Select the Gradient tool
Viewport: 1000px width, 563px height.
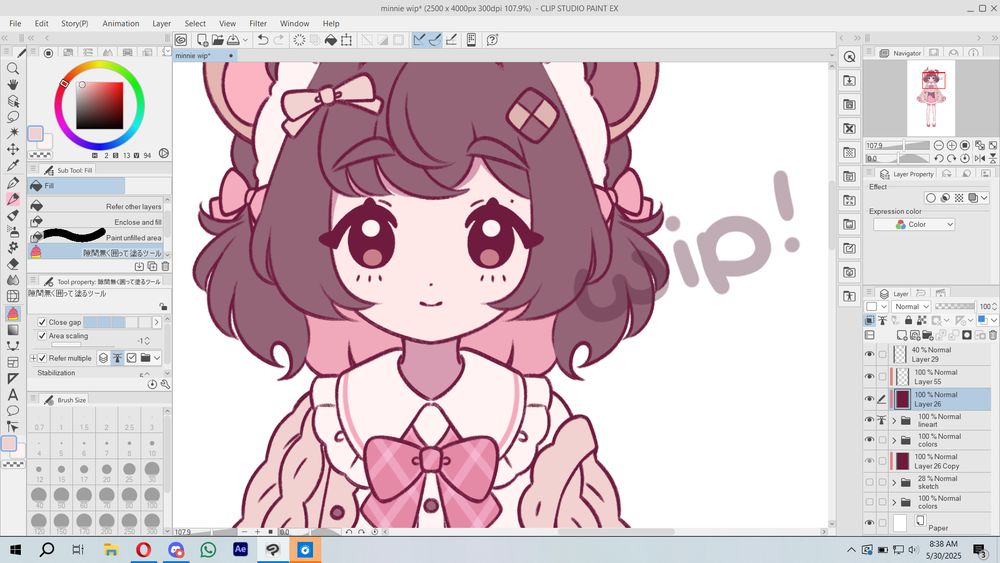(x=13, y=330)
